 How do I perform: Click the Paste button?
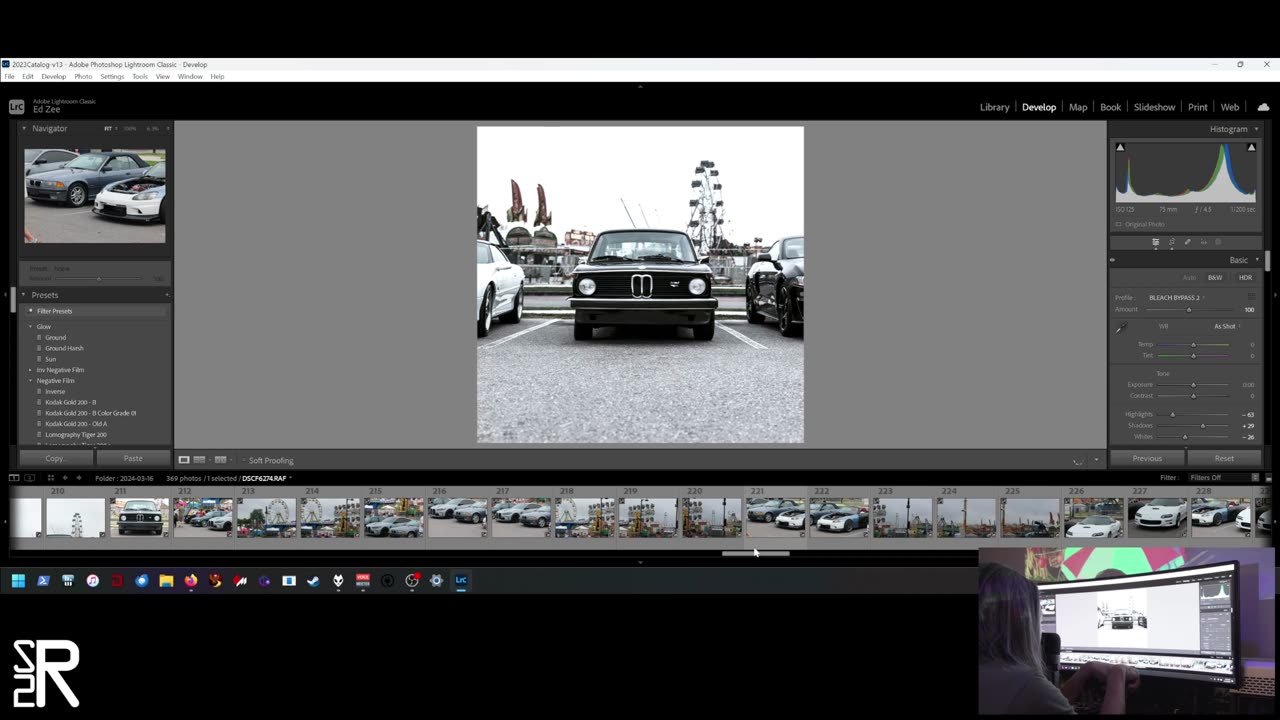click(x=133, y=458)
